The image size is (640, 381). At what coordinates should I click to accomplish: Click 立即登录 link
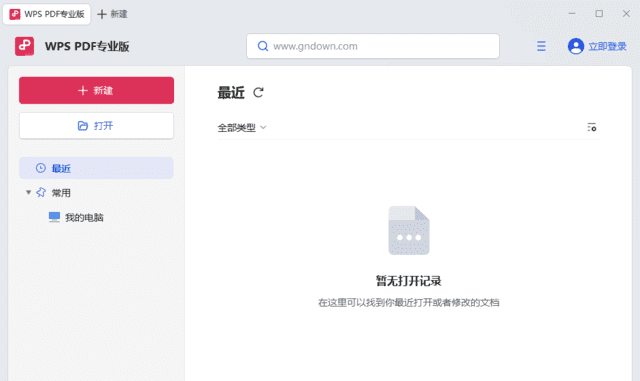point(607,47)
